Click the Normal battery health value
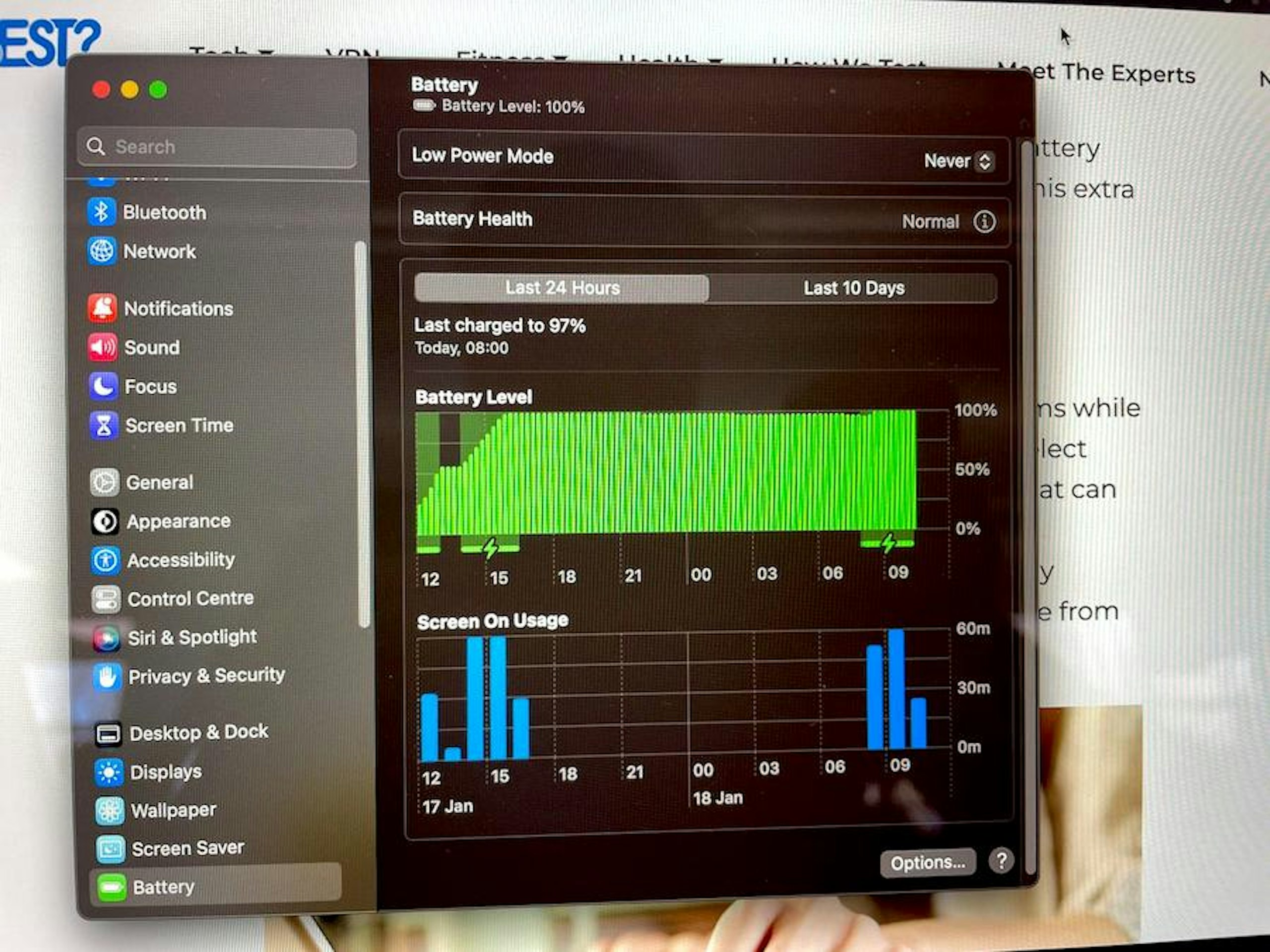 [x=930, y=222]
